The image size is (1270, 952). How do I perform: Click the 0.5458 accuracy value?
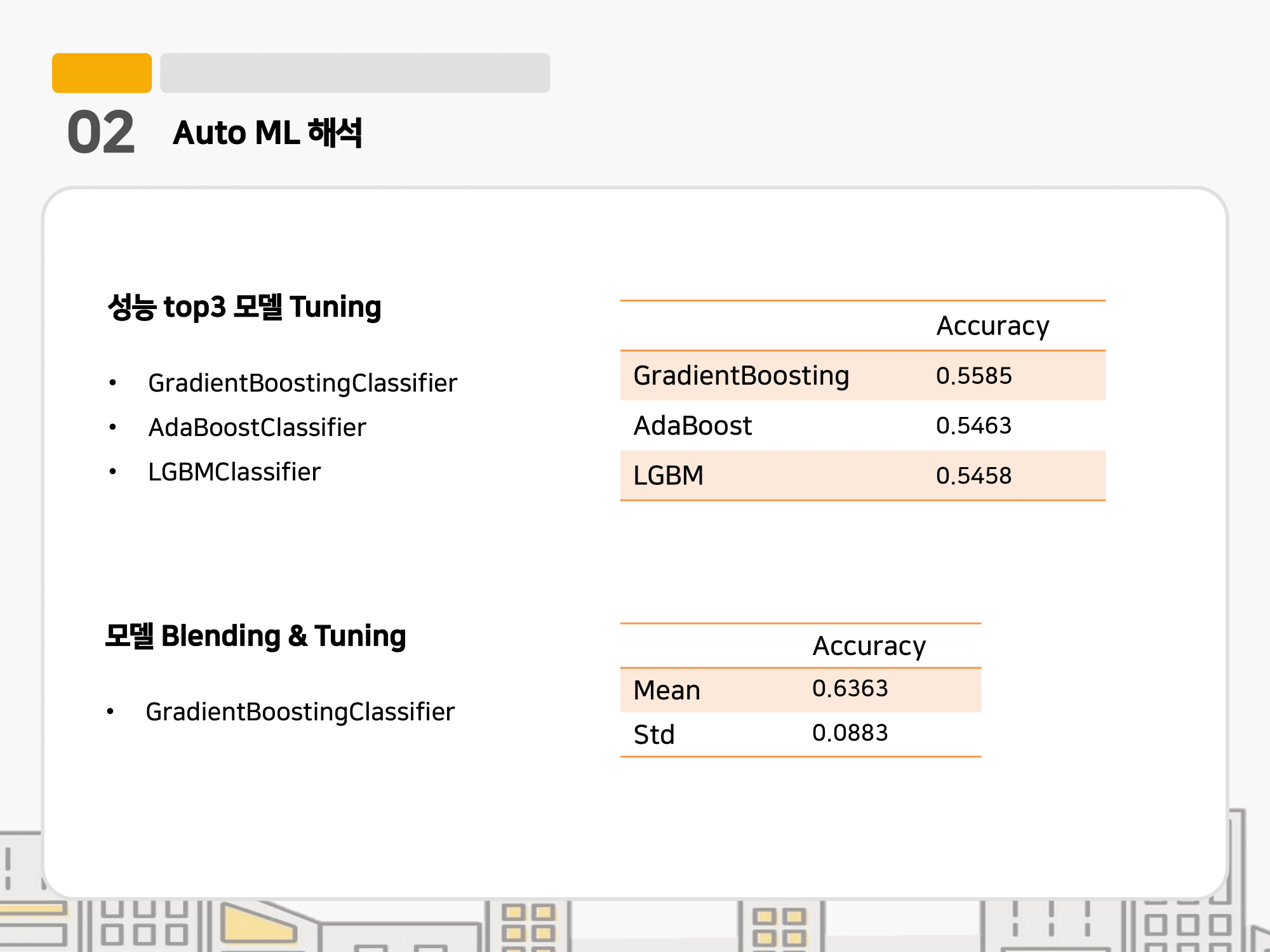pyautogui.click(x=973, y=475)
